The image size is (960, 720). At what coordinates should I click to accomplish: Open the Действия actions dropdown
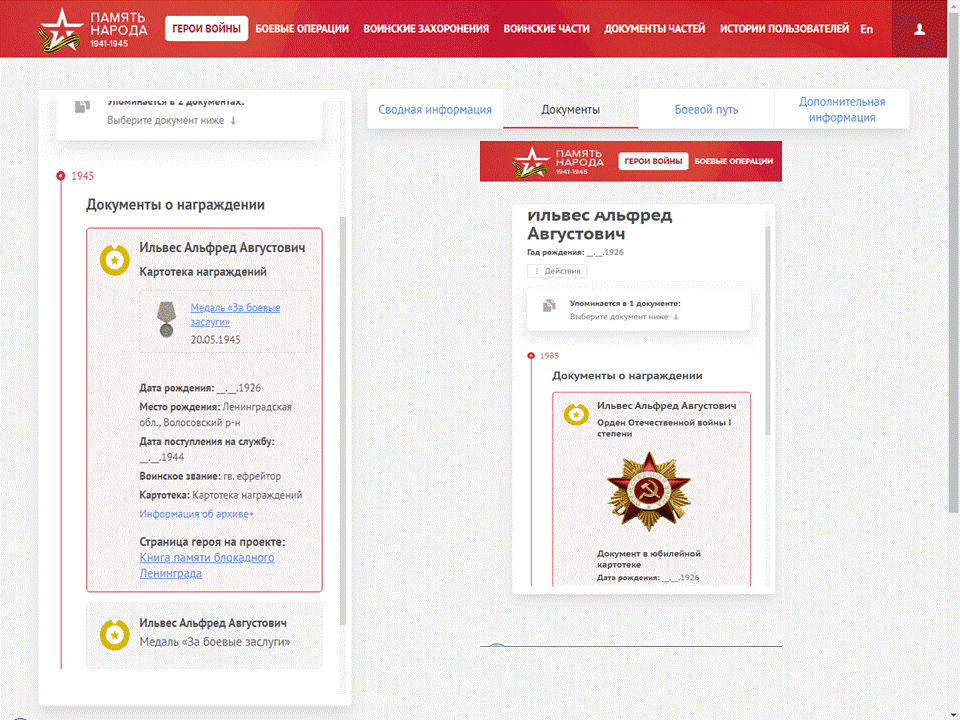(557, 271)
